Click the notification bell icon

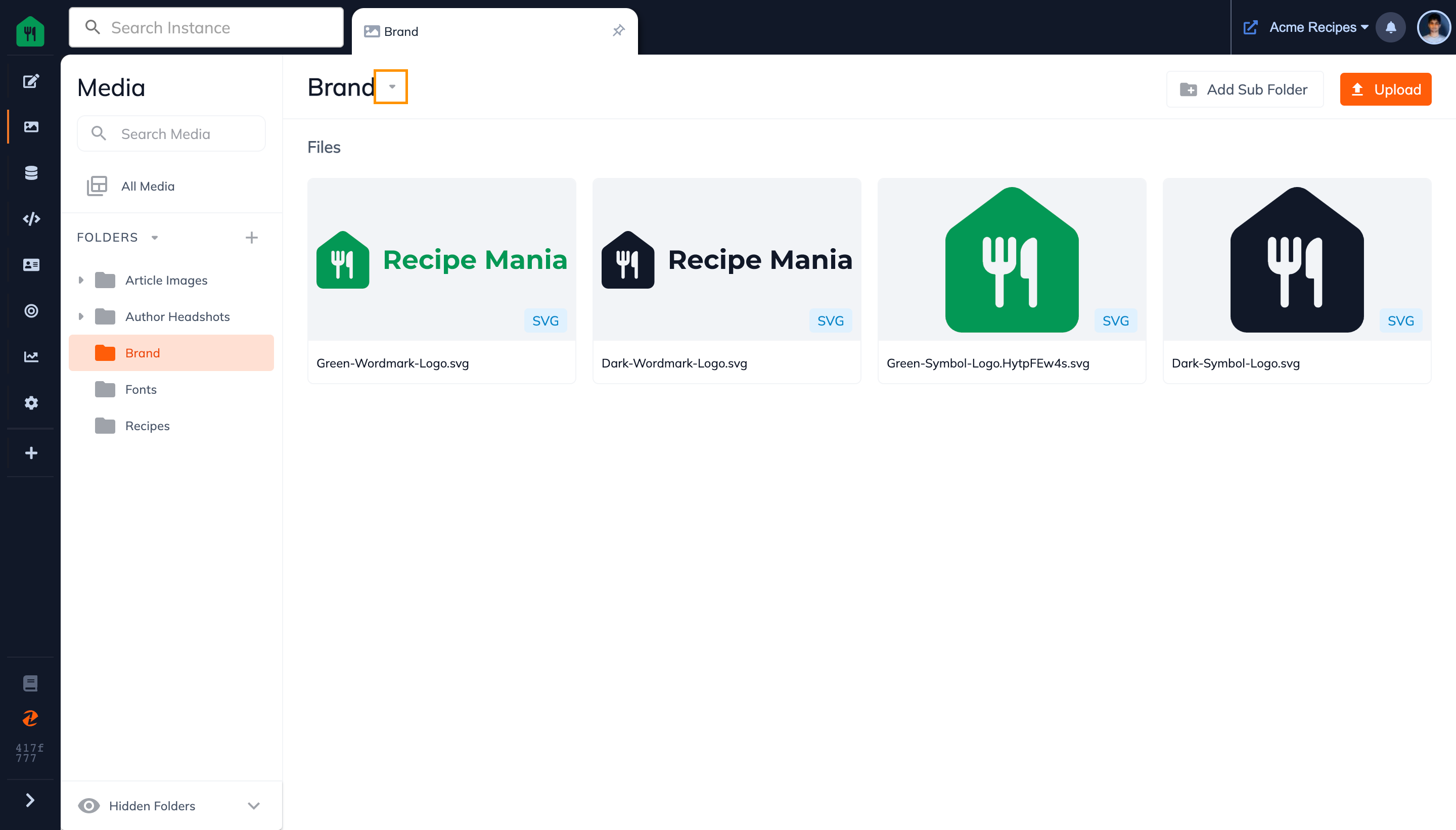click(x=1391, y=27)
